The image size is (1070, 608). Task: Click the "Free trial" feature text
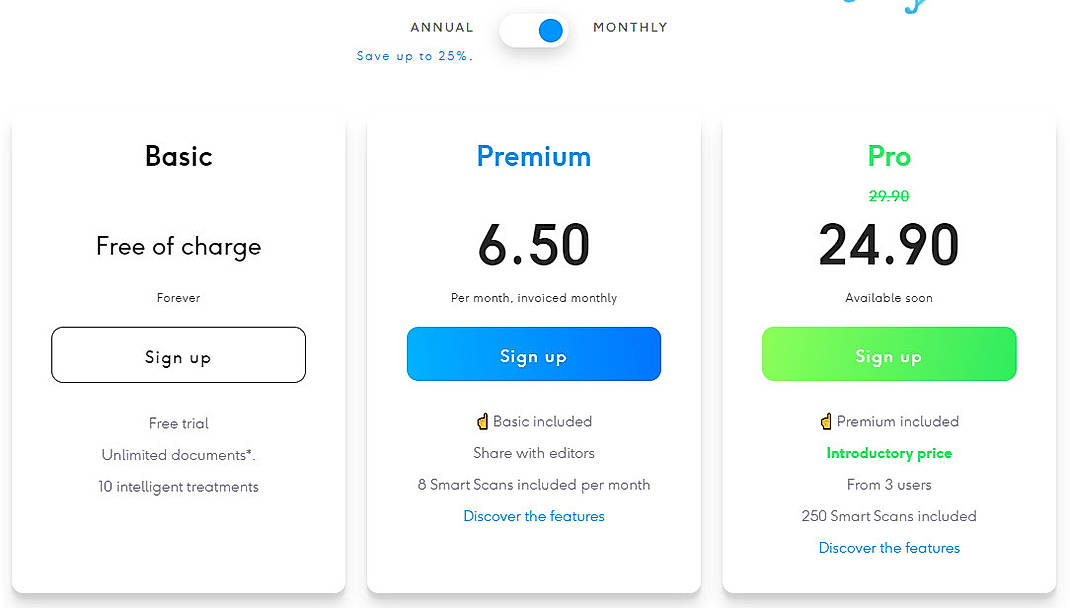[x=178, y=423]
